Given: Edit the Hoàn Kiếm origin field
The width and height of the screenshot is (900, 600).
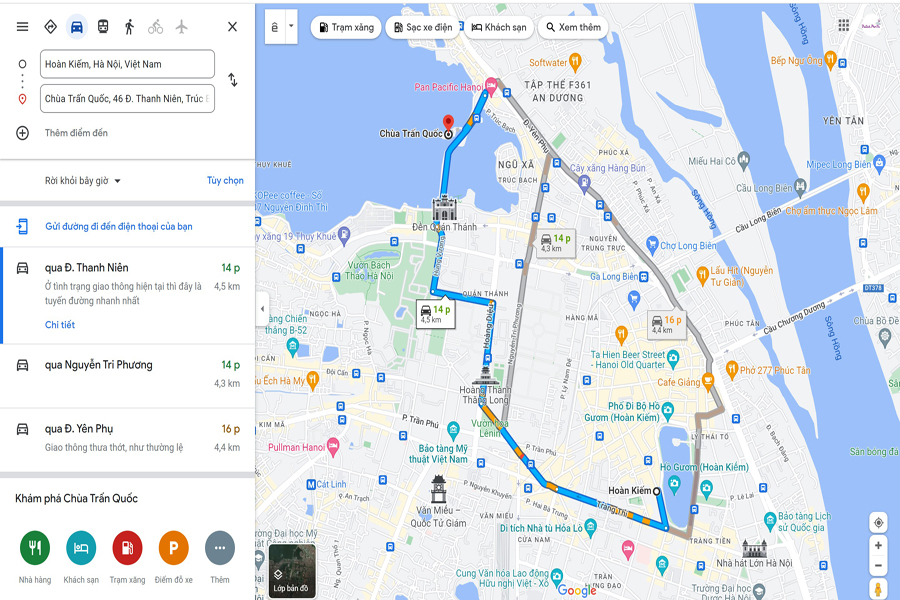Looking at the screenshot, I should coord(127,64).
